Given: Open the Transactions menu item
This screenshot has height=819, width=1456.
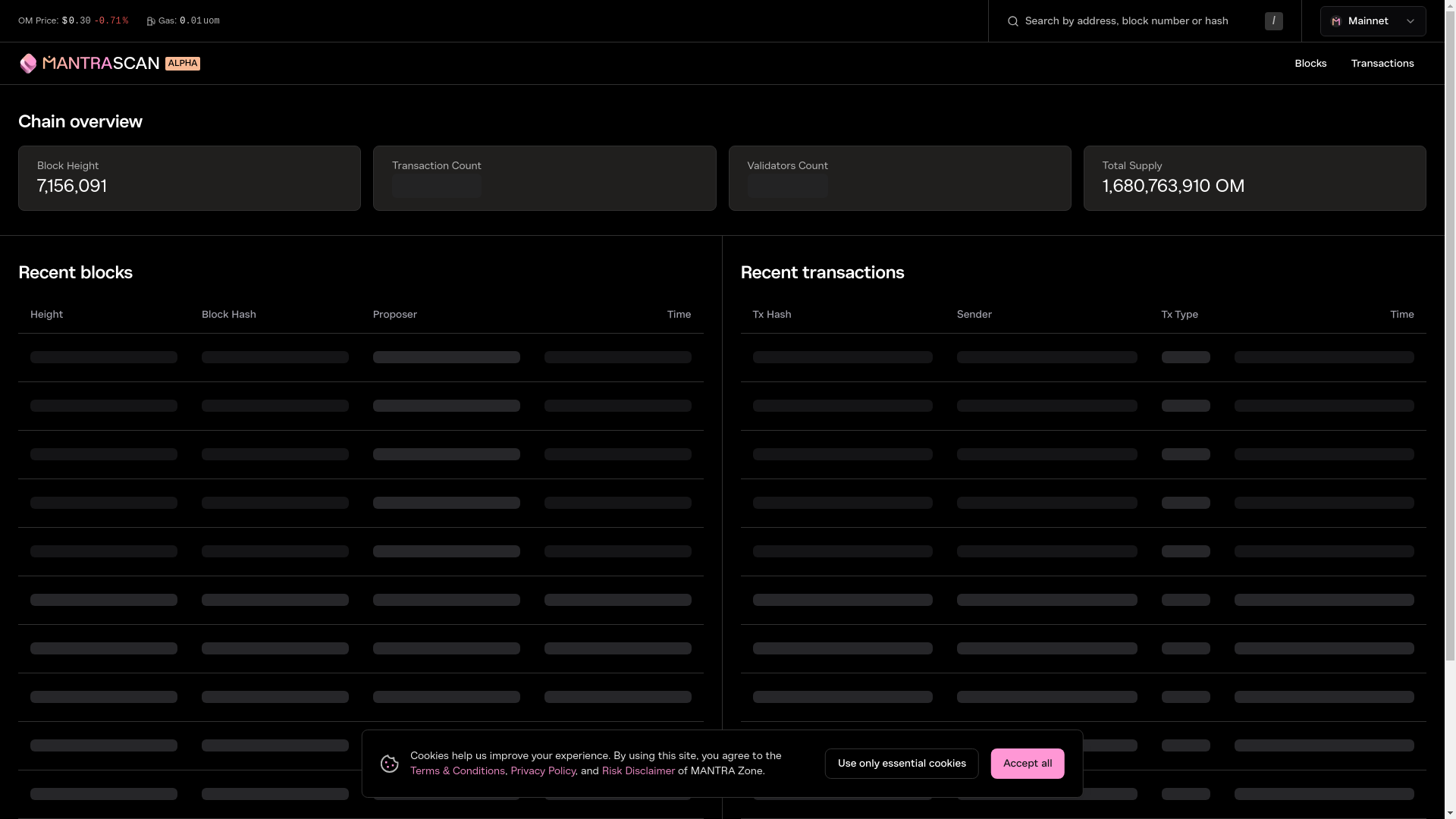Looking at the screenshot, I should (x=1382, y=64).
